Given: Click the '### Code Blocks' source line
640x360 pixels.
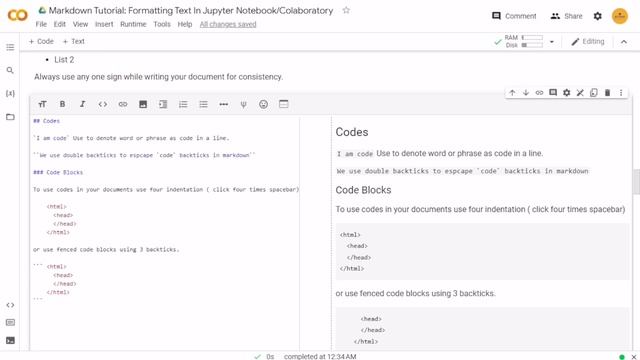Looking at the screenshot, I should click(x=58, y=172).
